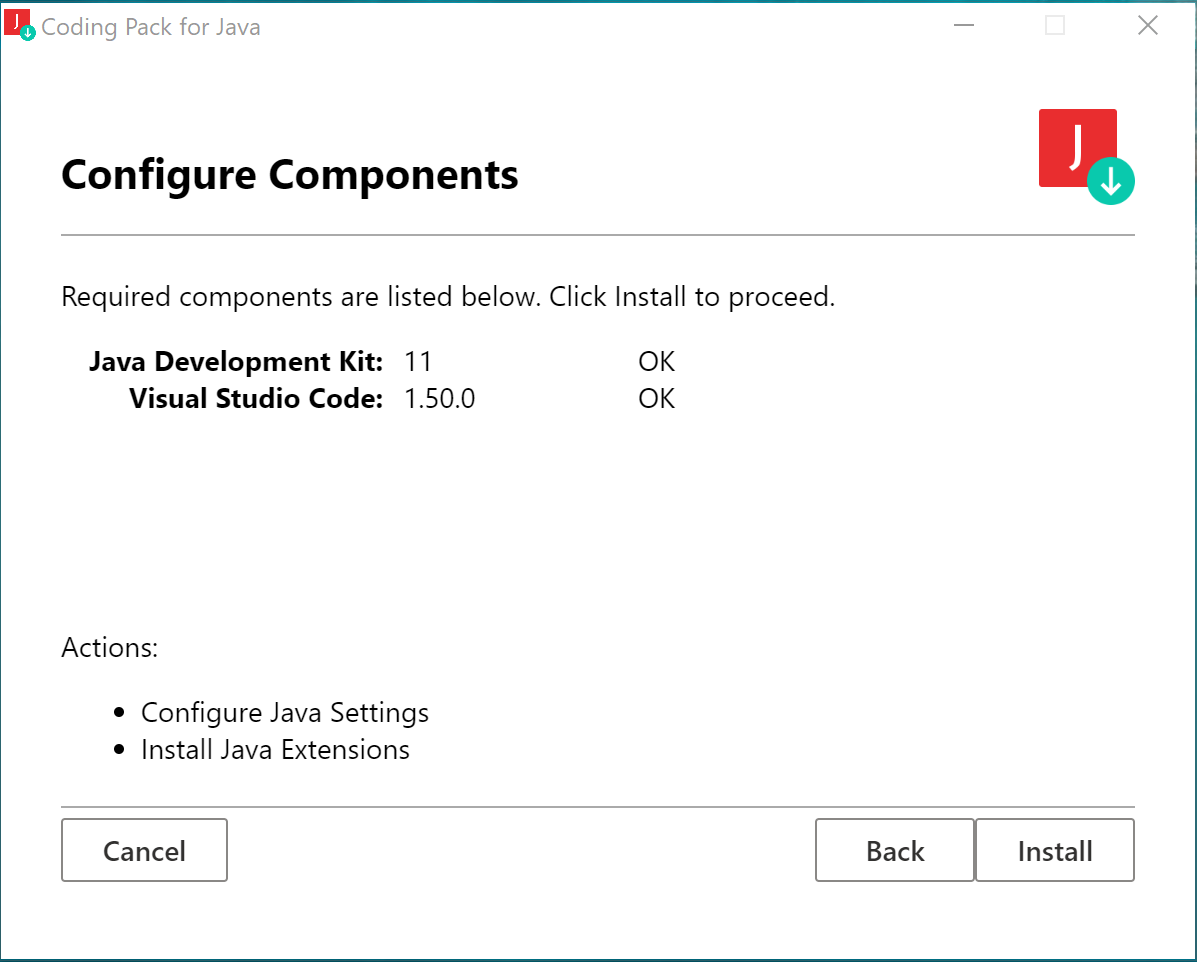The width and height of the screenshot is (1197, 962).
Task: Click the JDK version number 11
Action: pos(418,361)
